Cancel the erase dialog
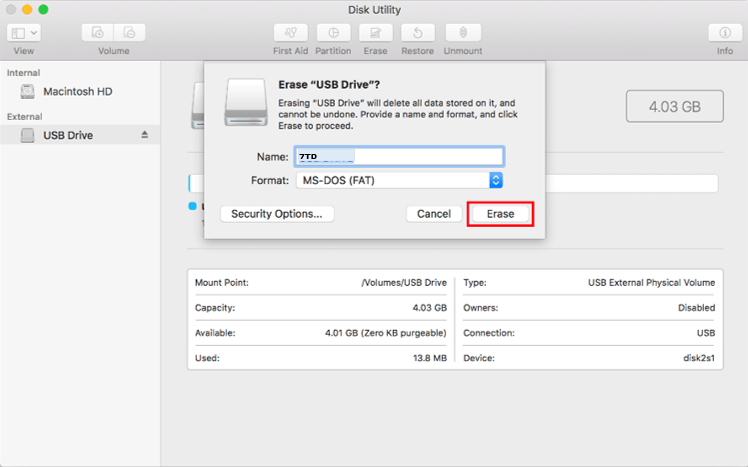This screenshot has height=467, width=748. point(434,214)
